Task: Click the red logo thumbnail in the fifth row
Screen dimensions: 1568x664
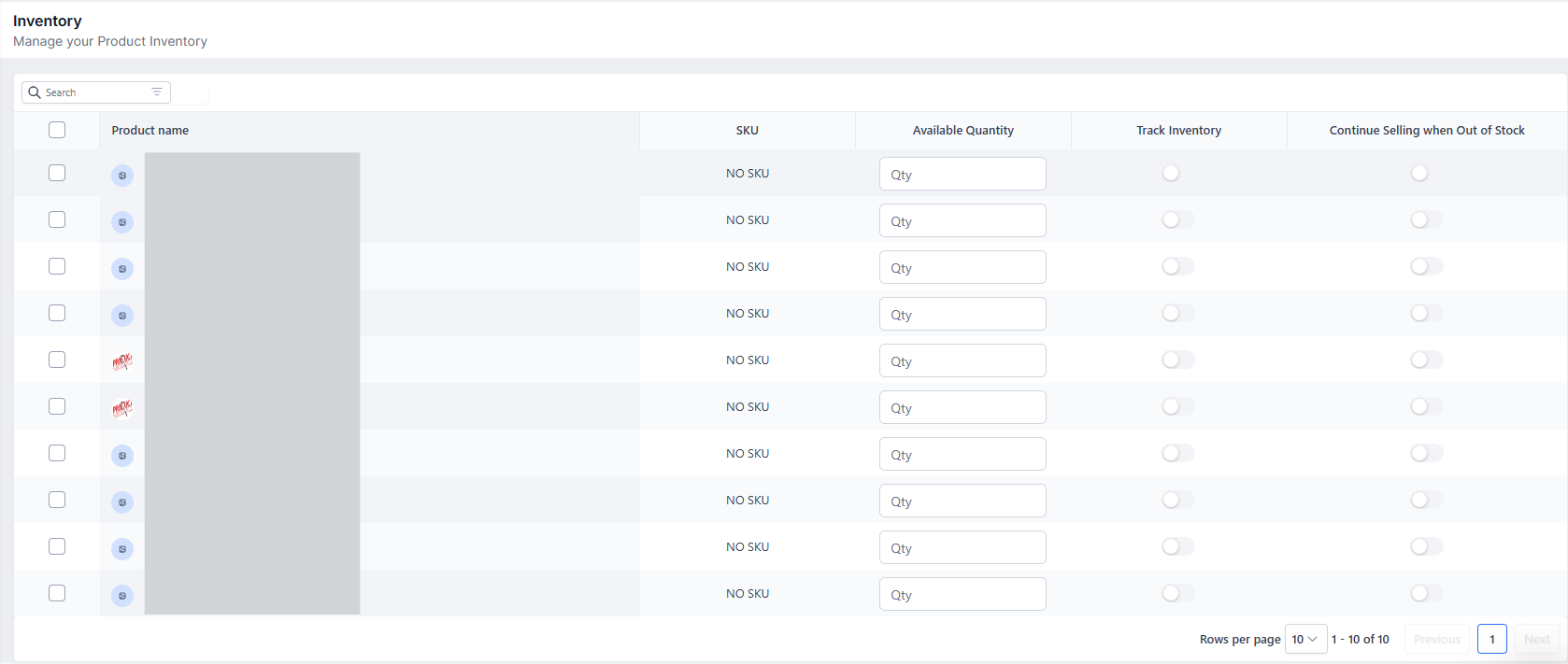Action: (x=122, y=361)
